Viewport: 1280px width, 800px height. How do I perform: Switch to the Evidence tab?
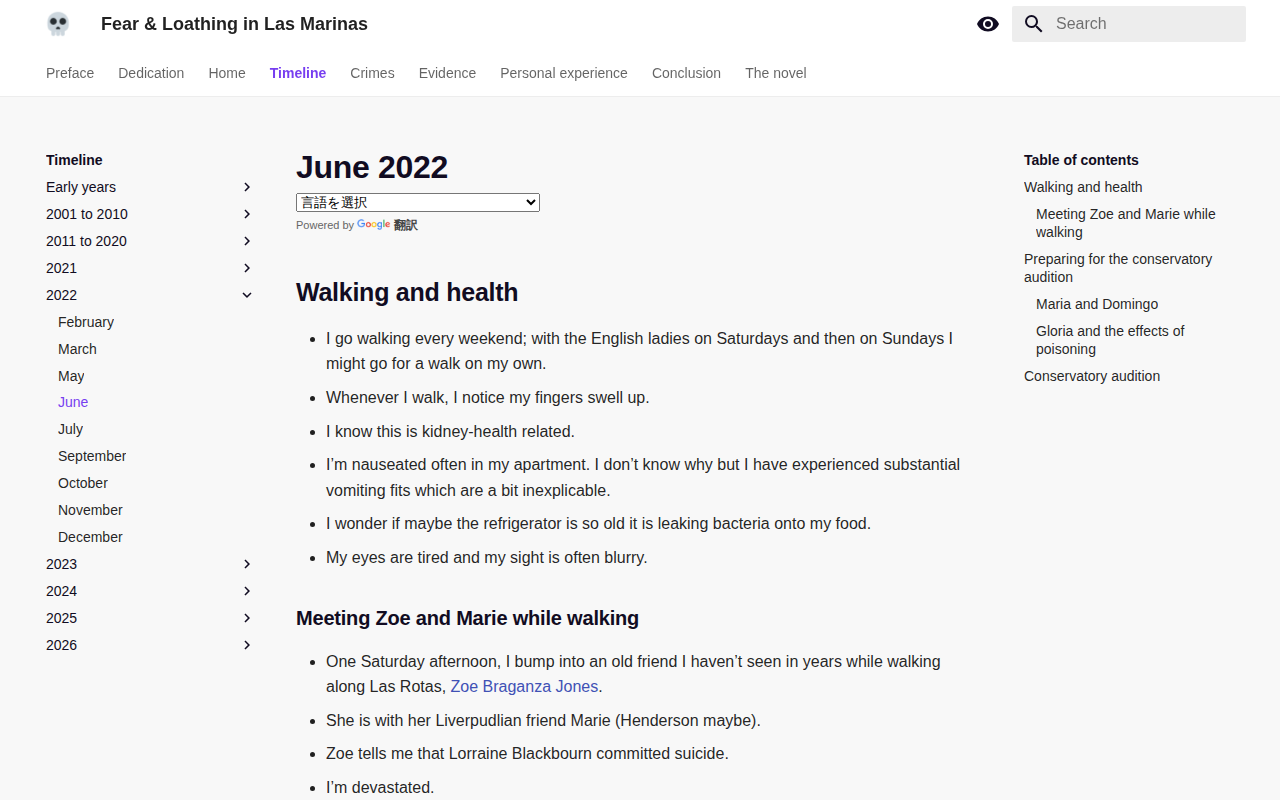coord(447,73)
